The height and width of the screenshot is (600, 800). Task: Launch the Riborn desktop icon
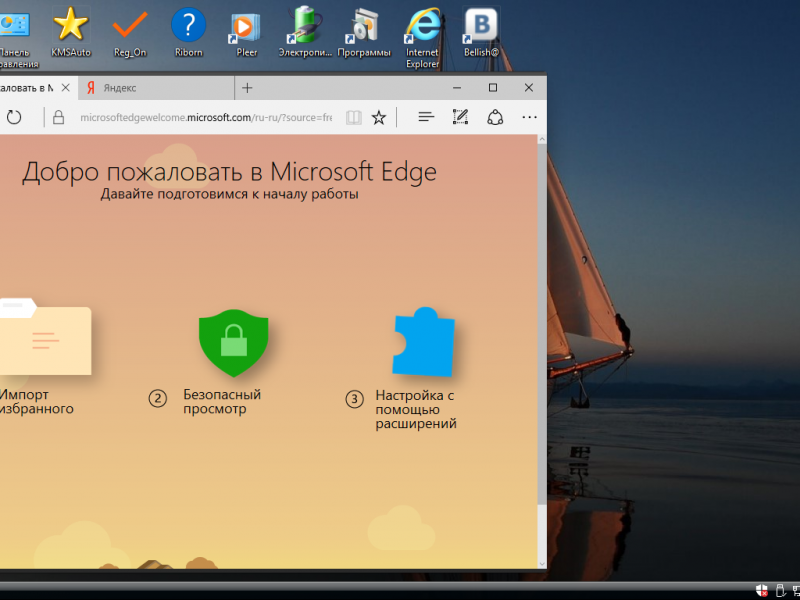point(189,31)
